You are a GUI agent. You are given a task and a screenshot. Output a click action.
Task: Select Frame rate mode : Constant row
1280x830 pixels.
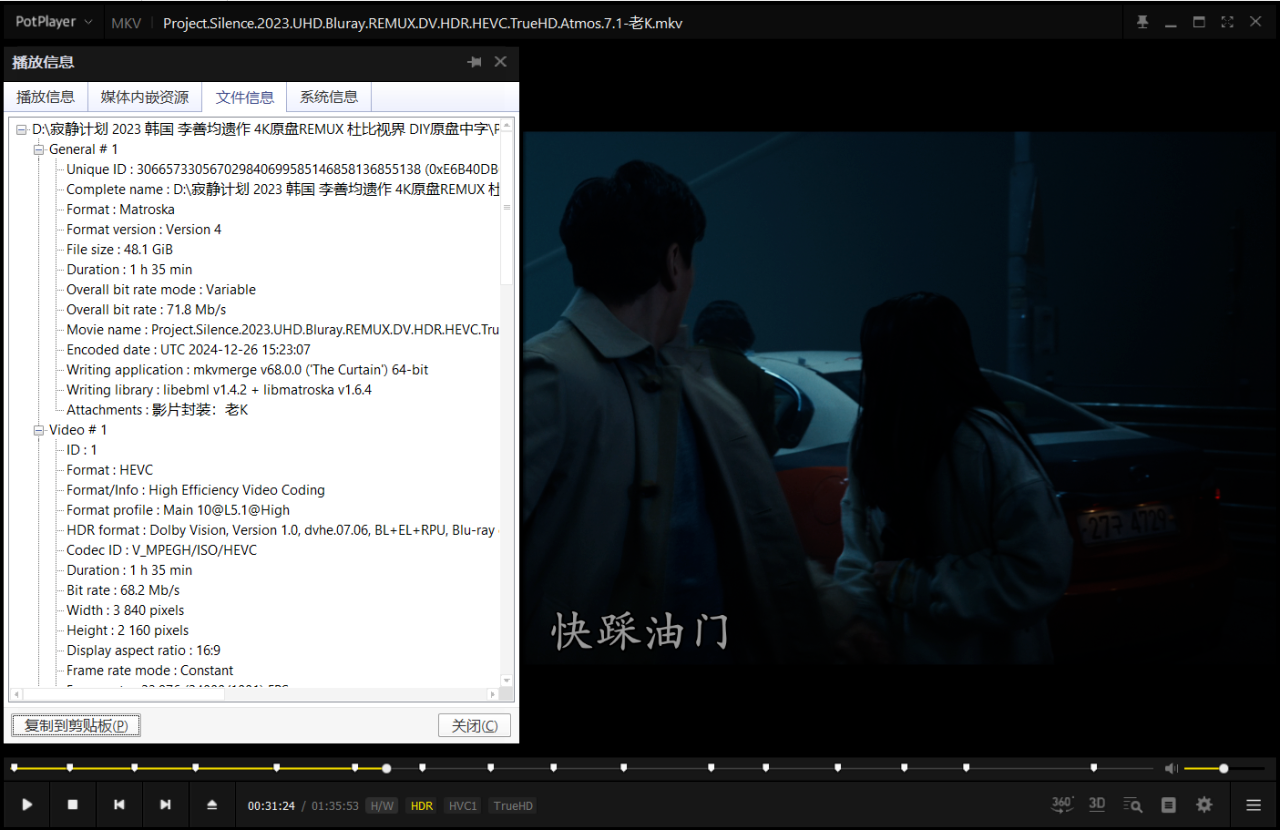150,670
